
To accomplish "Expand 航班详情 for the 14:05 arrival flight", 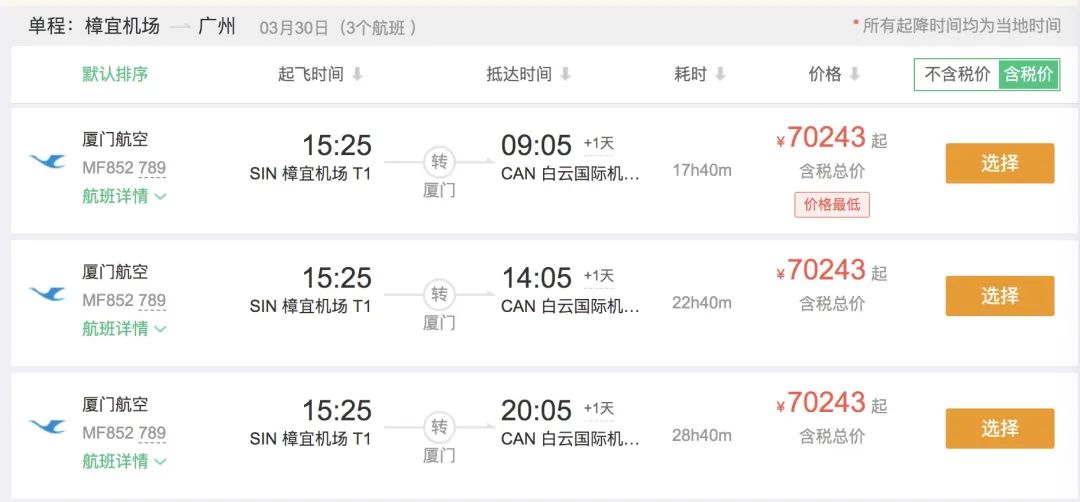I will click(124, 329).
